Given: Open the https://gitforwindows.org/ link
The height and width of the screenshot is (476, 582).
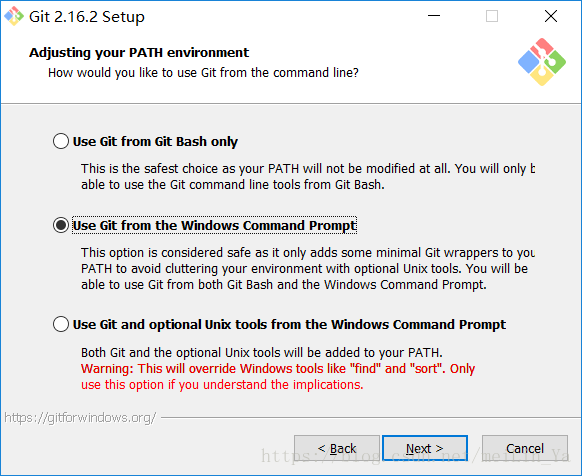Looking at the screenshot, I should 80,418.
